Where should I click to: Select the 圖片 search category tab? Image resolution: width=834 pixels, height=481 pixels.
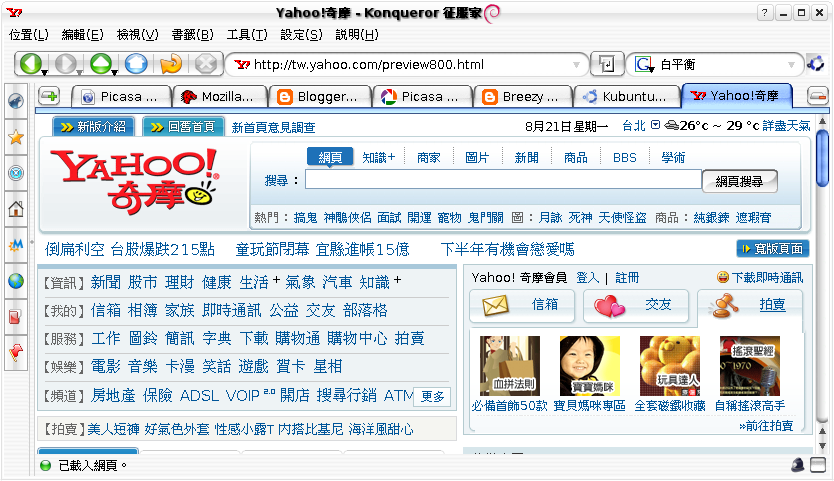(477, 157)
